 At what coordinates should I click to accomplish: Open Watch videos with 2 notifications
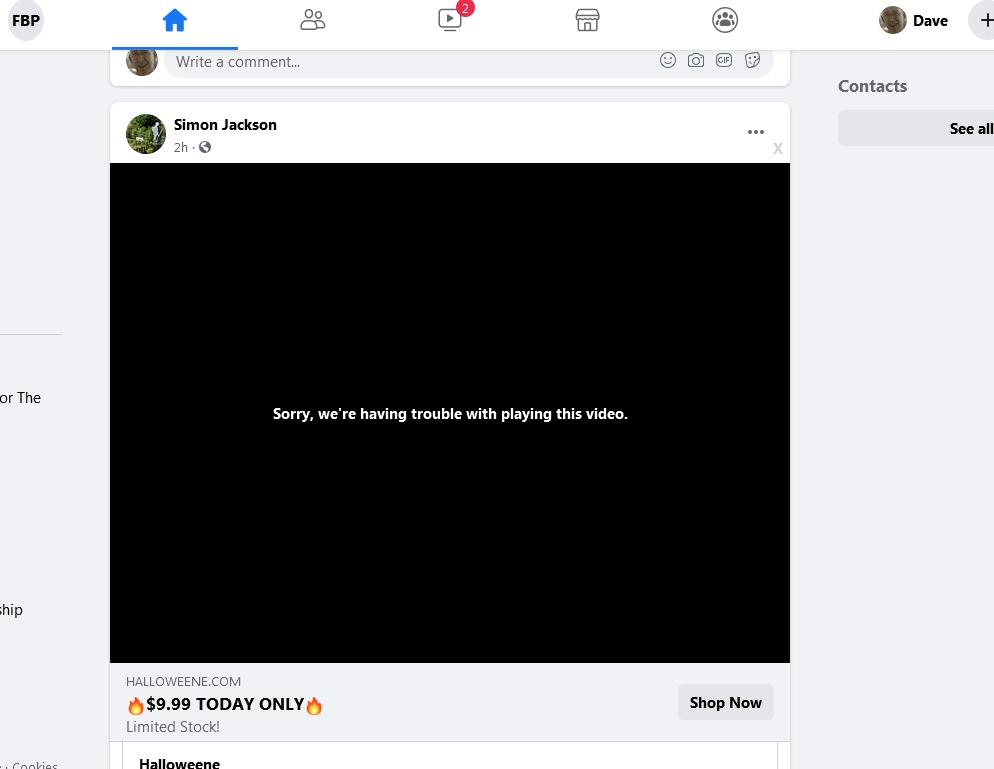[450, 21]
